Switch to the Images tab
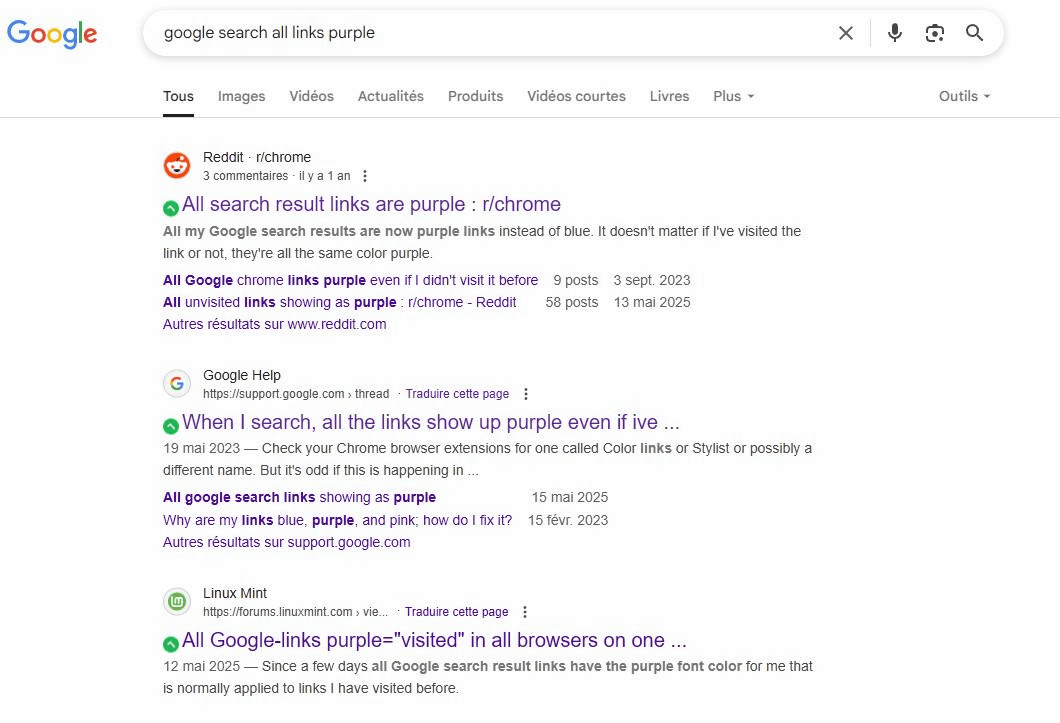Viewport: 1060px width, 723px height. pos(241,96)
